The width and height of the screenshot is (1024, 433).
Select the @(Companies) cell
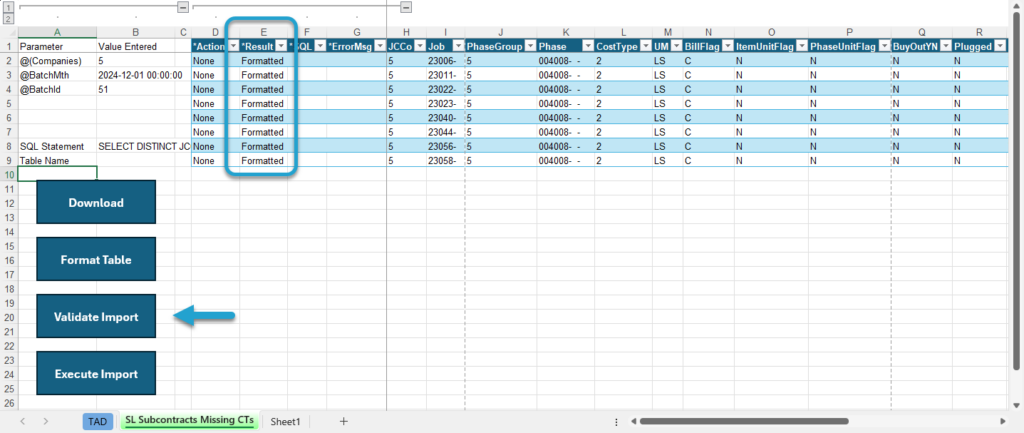pos(57,61)
